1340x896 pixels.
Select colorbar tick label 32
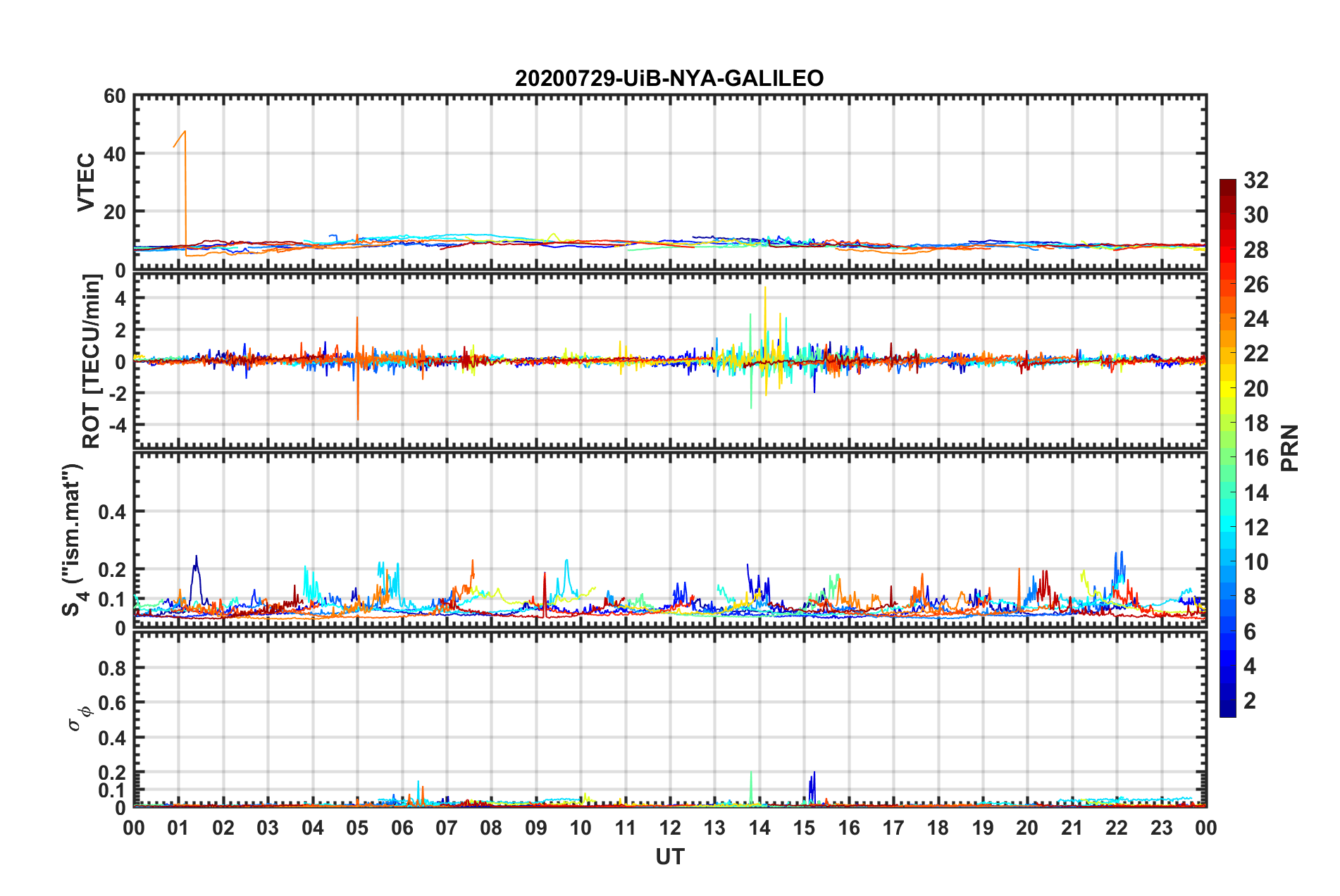coord(1255,180)
